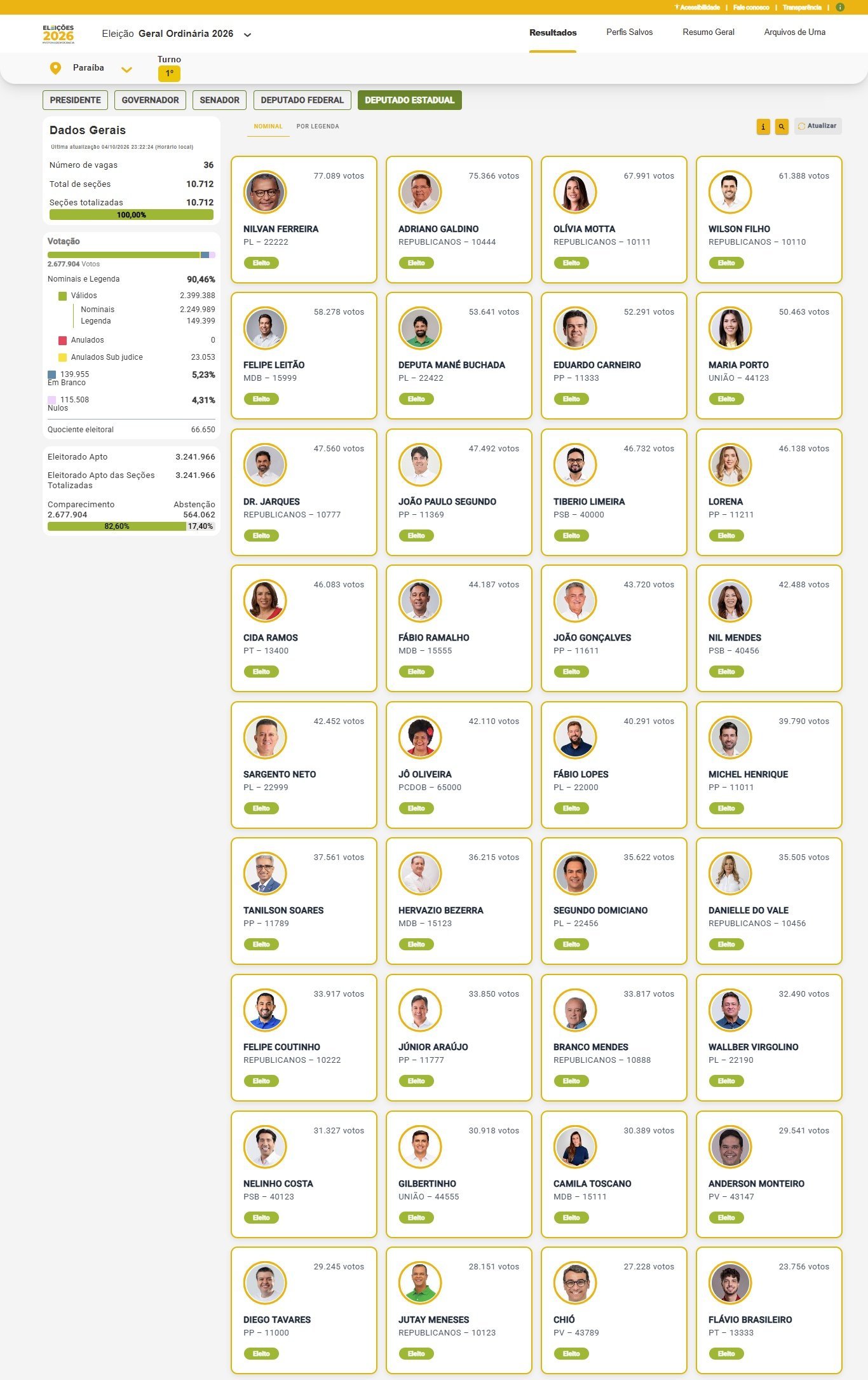
Task: Open the Transparência link
Action: pyautogui.click(x=802, y=8)
